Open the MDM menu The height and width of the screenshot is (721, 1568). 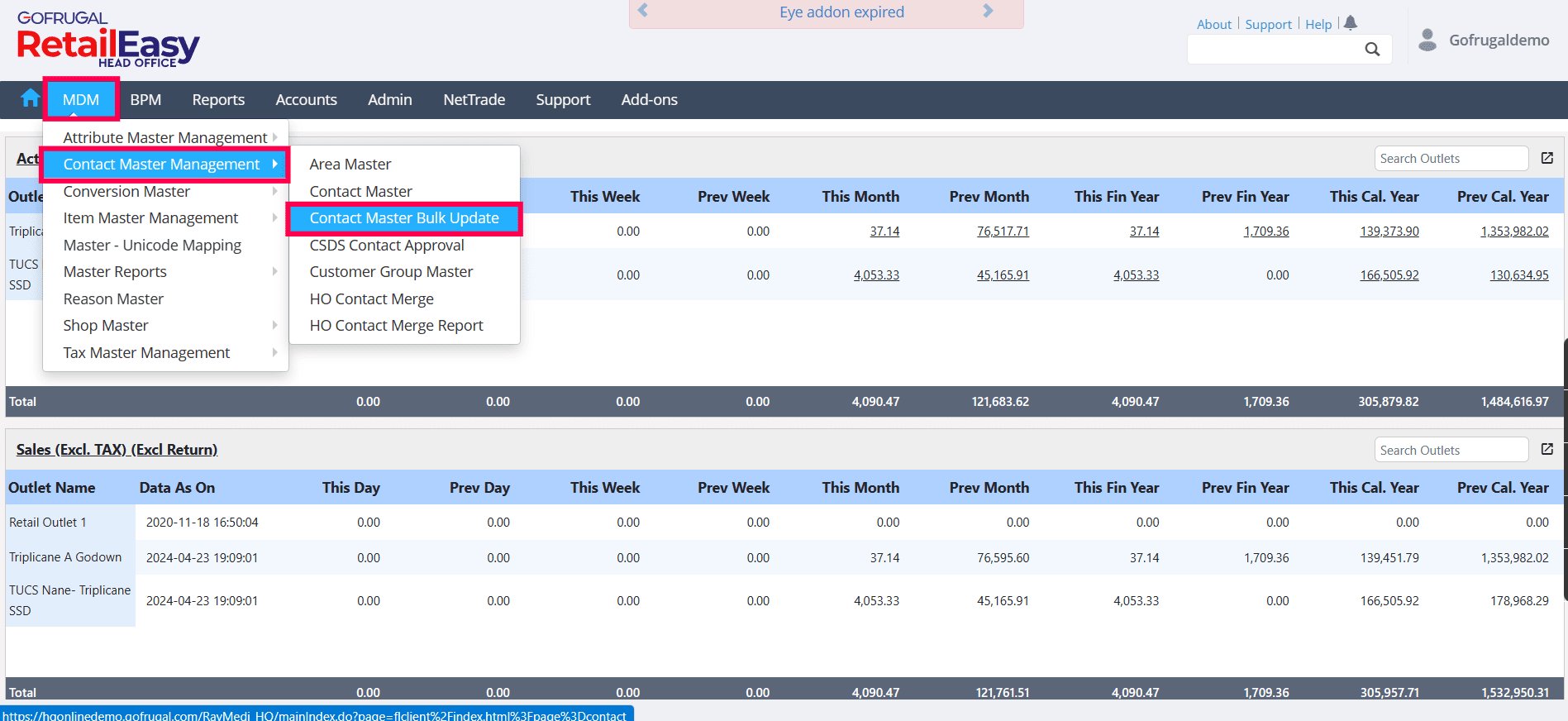point(81,100)
